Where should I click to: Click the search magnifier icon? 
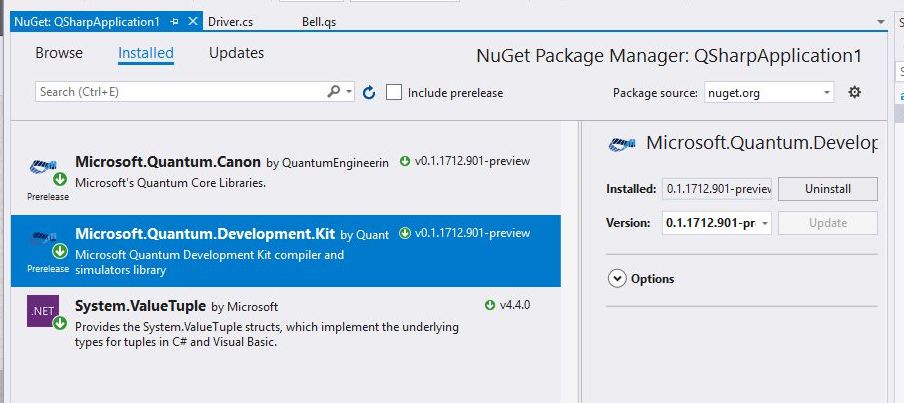(x=334, y=92)
